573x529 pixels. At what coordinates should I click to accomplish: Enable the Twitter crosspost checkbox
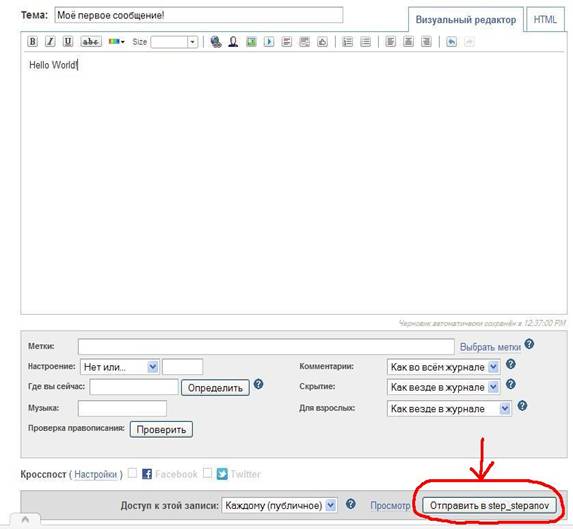pyautogui.click(x=207, y=473)
